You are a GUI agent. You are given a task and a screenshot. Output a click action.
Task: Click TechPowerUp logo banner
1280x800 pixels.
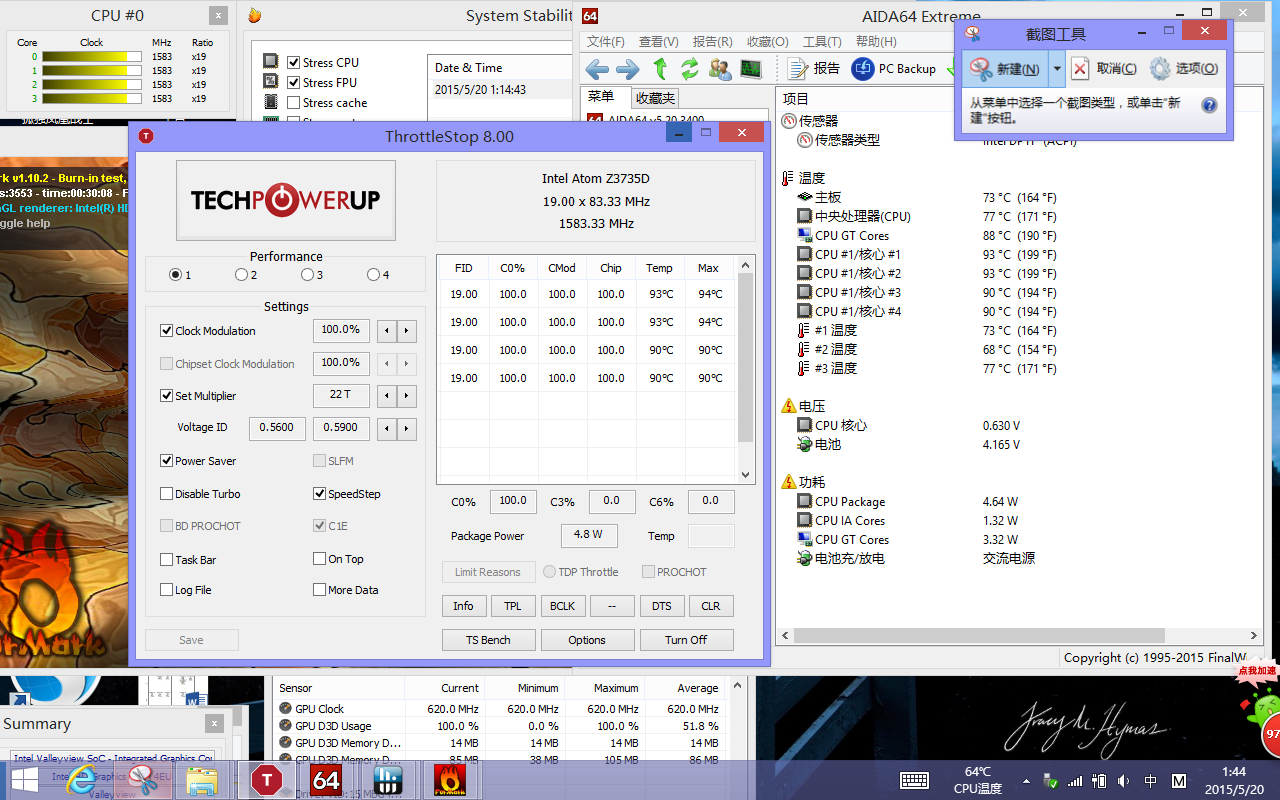[x=286, y=200]
